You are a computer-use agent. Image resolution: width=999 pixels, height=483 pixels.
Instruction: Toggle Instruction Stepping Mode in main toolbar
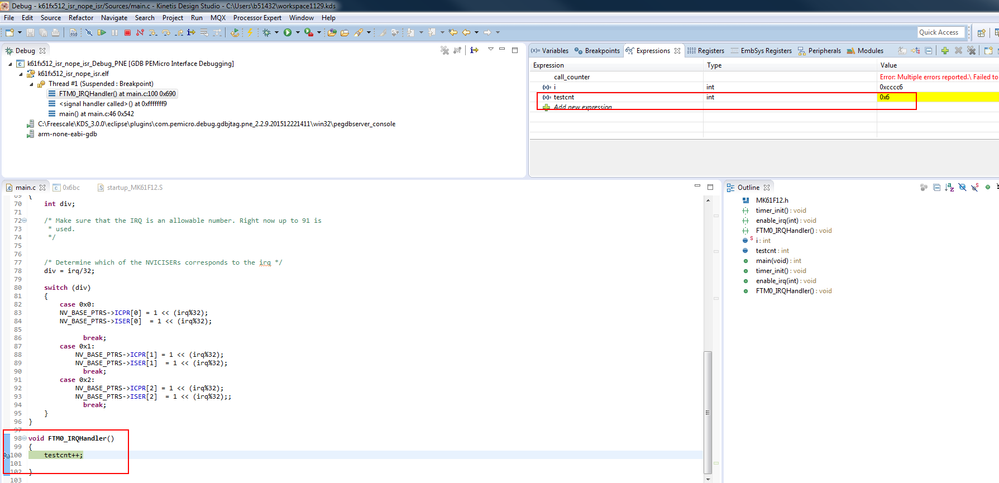(x=191, y=32)
